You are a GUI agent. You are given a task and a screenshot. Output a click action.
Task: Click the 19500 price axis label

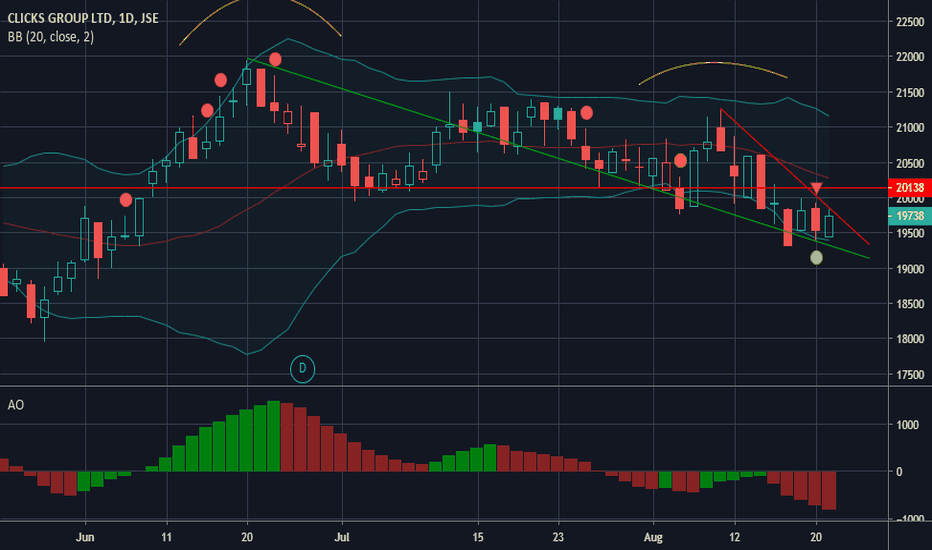[910, 234]
